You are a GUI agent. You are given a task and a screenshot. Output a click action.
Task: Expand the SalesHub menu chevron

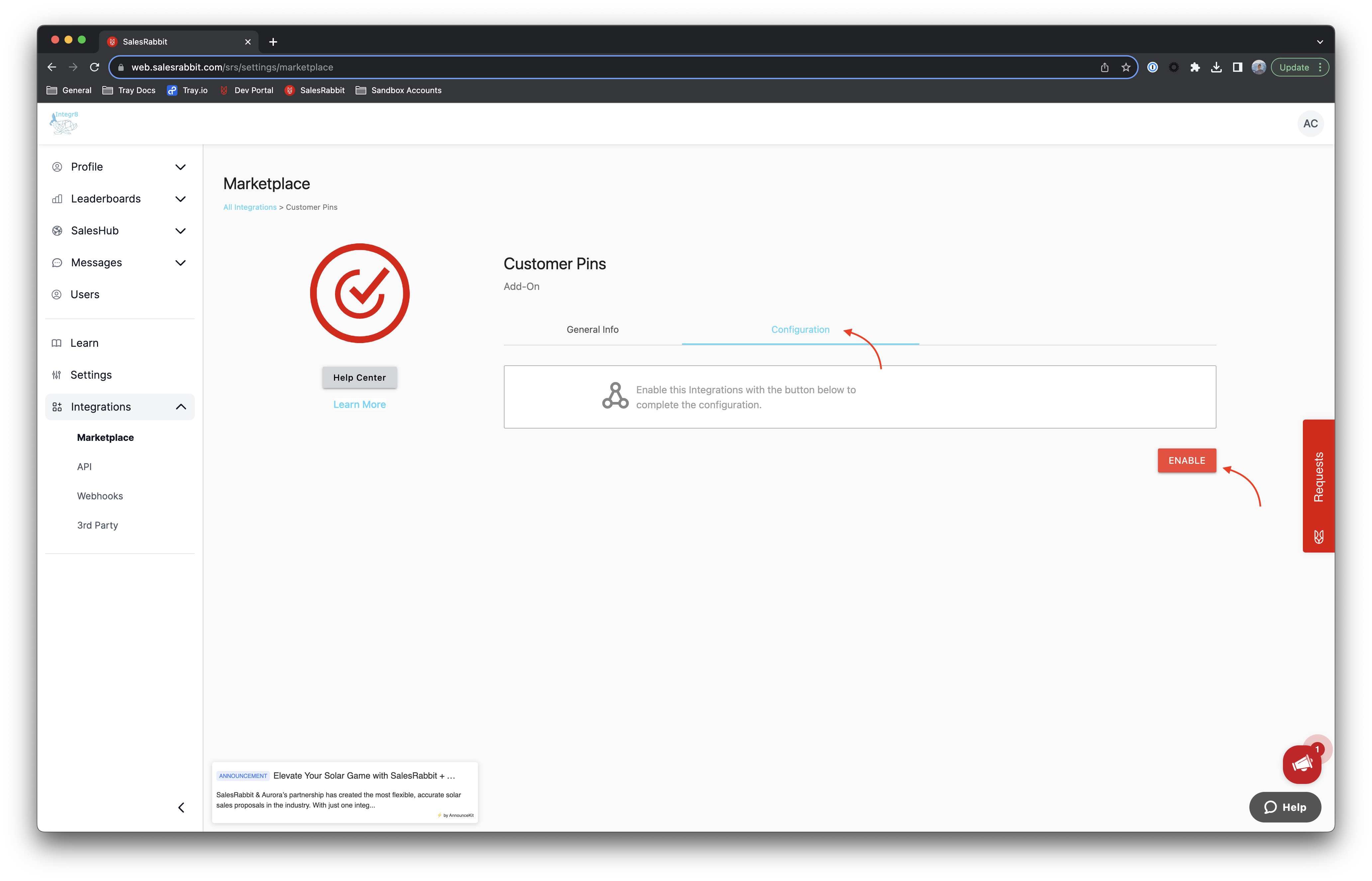[x=180, y=231]
